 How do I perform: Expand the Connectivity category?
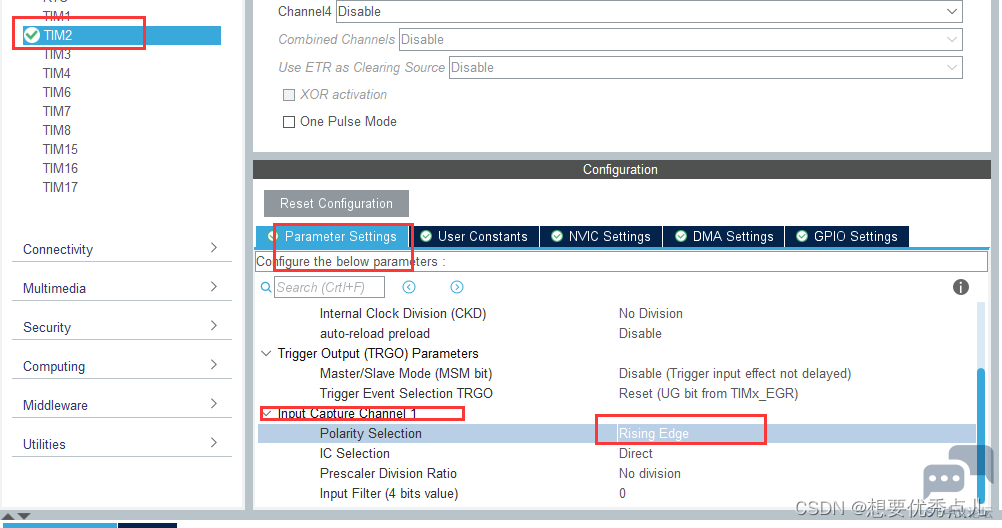click(121, 249)
